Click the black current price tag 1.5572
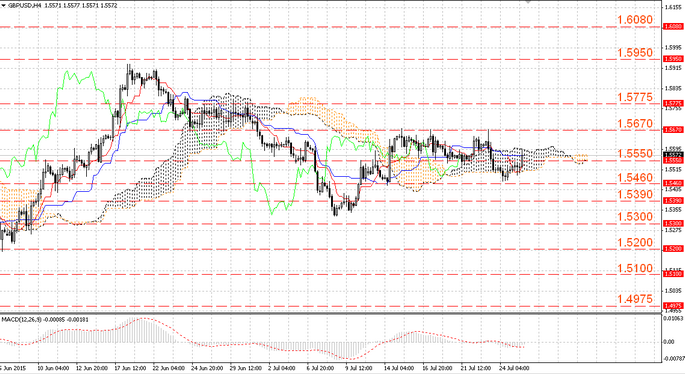The height and width of the screenshot is (374, 685). [x=673, y=155]
